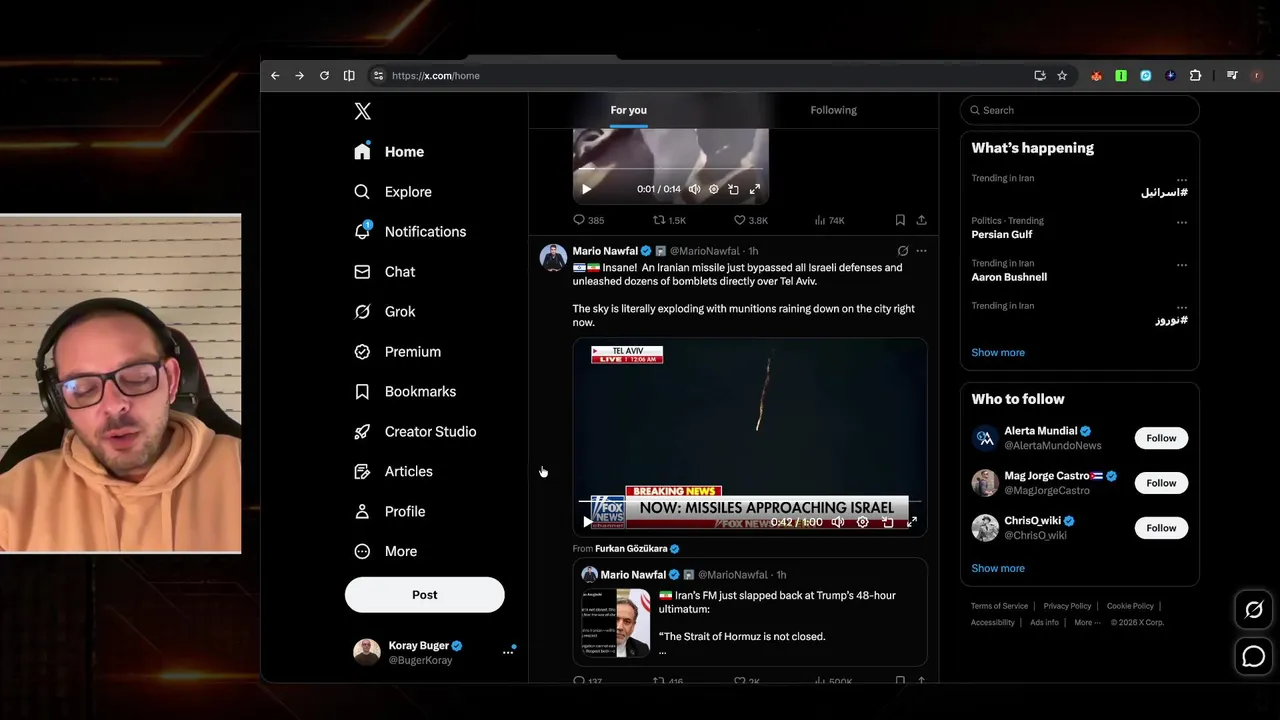1280x720 pixels.
Task: Open quoted post about Strait of Hormuz
Action: (750, 612)
